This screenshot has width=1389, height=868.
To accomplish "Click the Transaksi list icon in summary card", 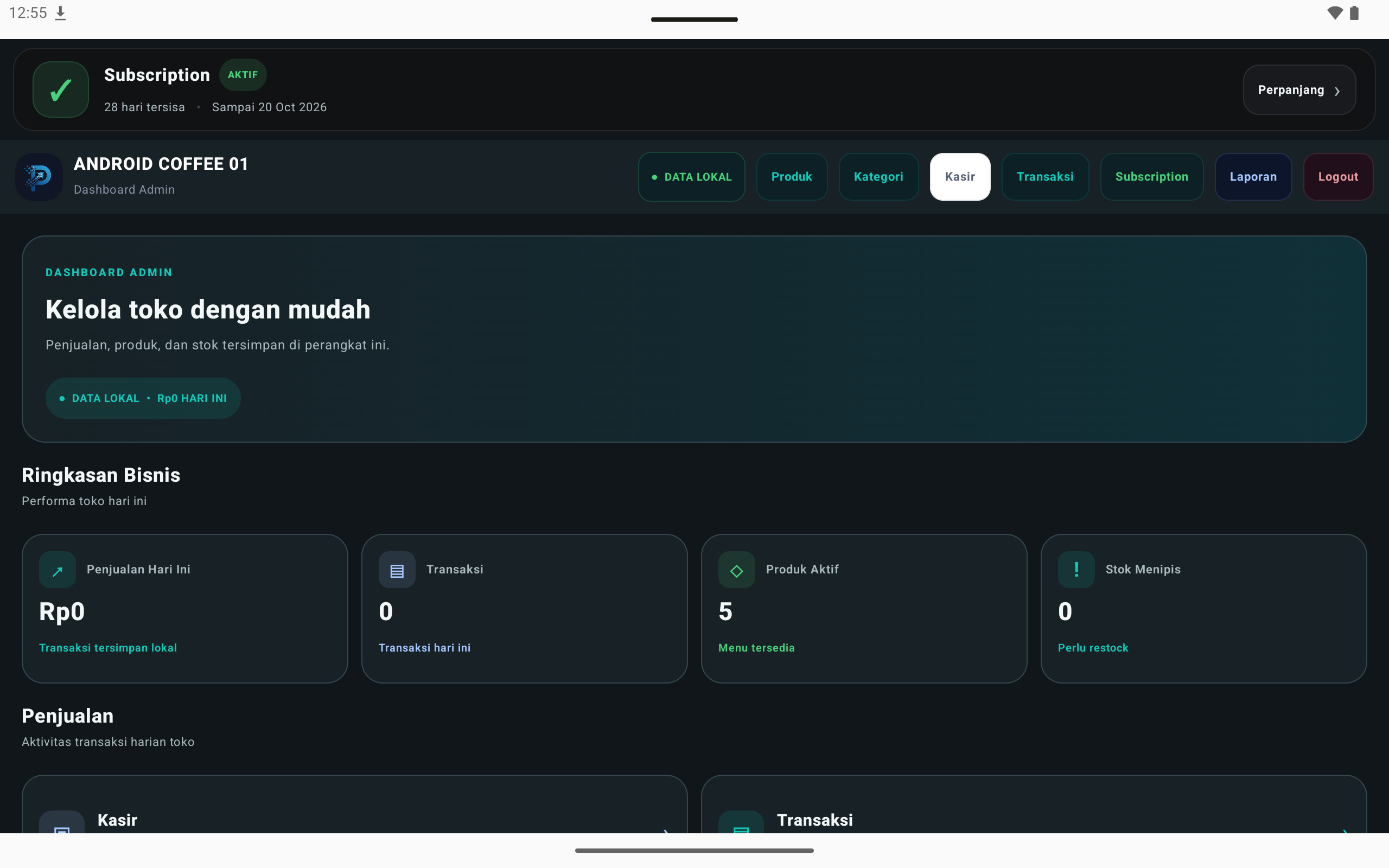I will (397, 570).
